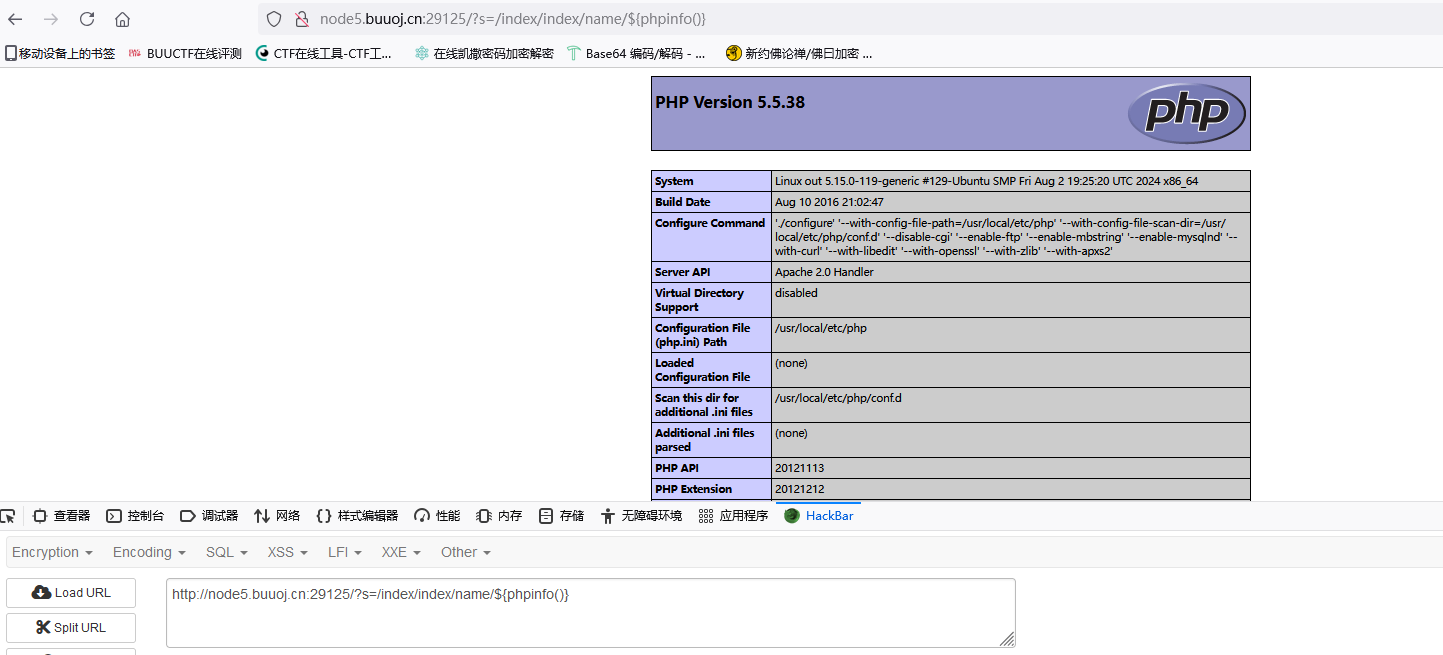1443x655 pixels.
Task: Click the shield tracking protection icon
Action: 274,19
